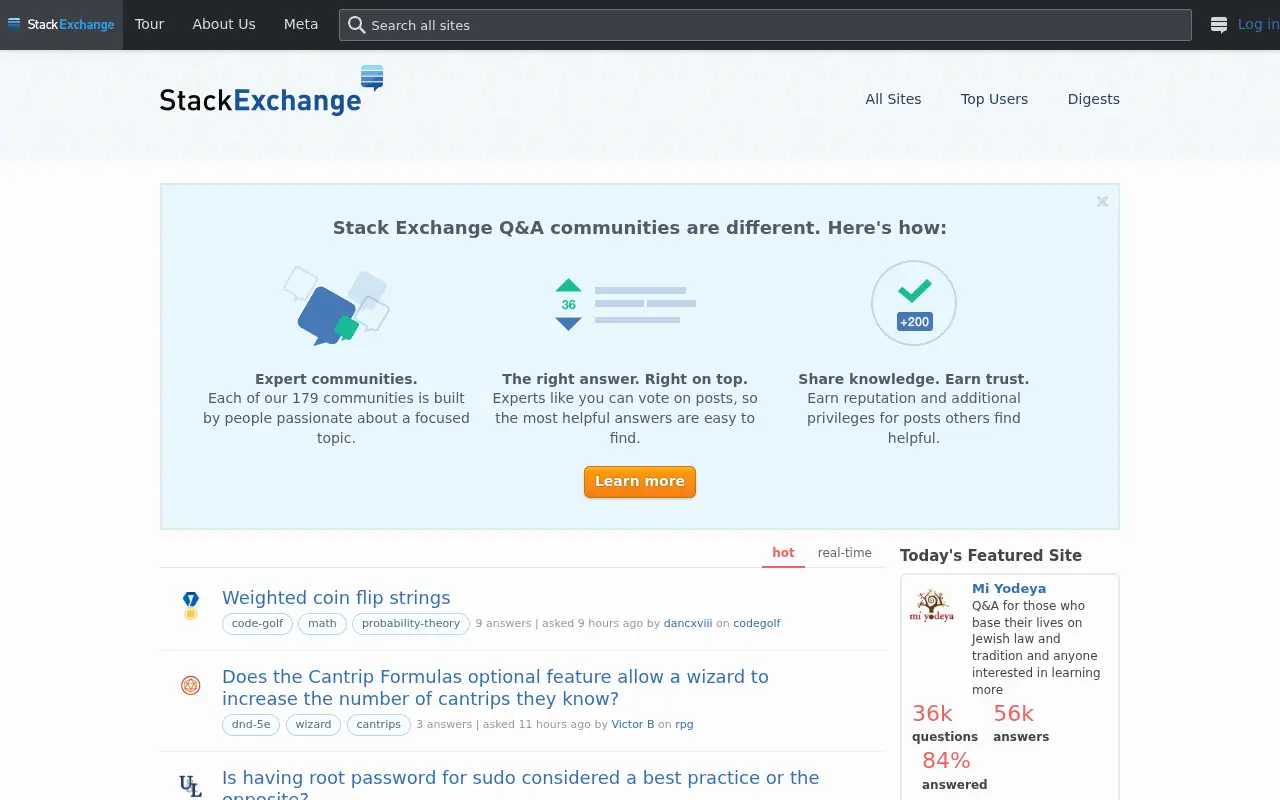Click the Expert communities speech bubbles illustration

point(336,306)
